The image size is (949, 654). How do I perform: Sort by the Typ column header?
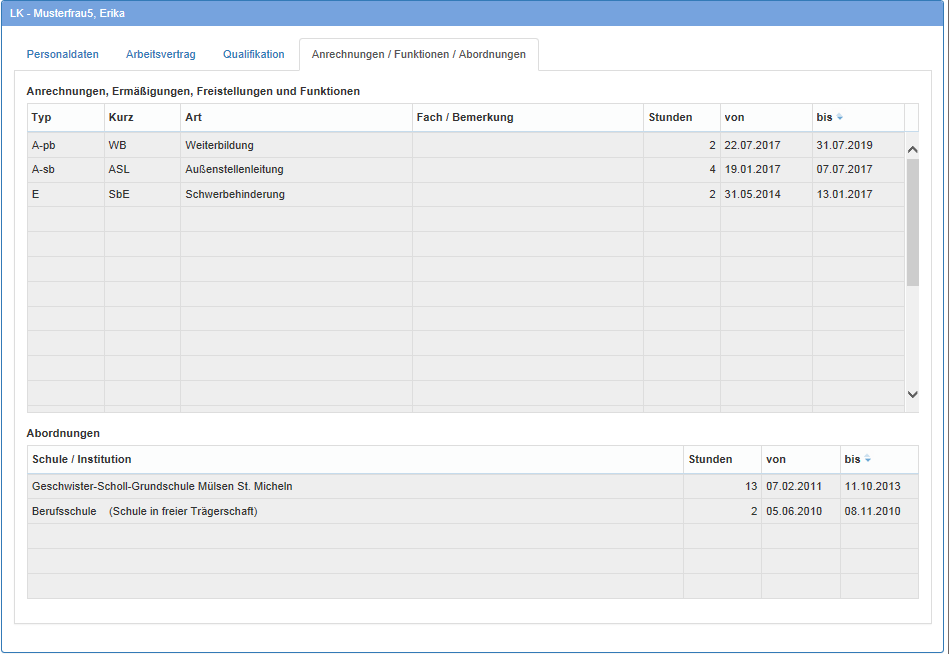[41, 118]
